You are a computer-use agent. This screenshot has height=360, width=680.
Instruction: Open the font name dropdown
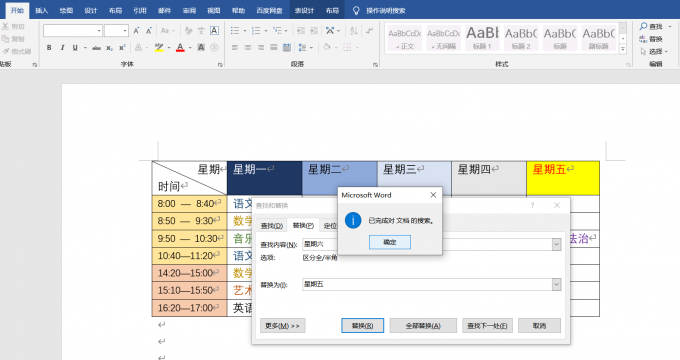click(99, 31)
